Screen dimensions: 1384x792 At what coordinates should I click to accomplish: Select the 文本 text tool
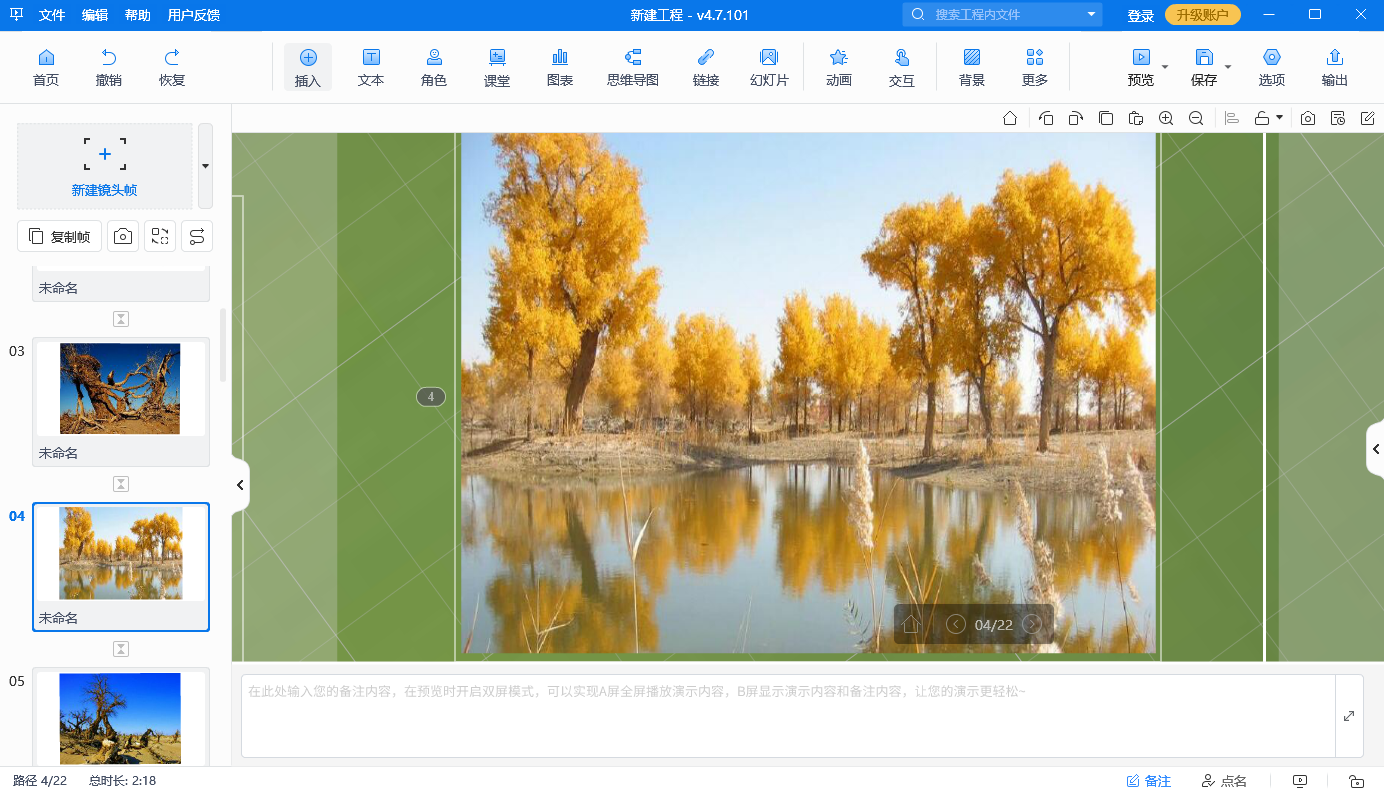(x=371, y=67)
